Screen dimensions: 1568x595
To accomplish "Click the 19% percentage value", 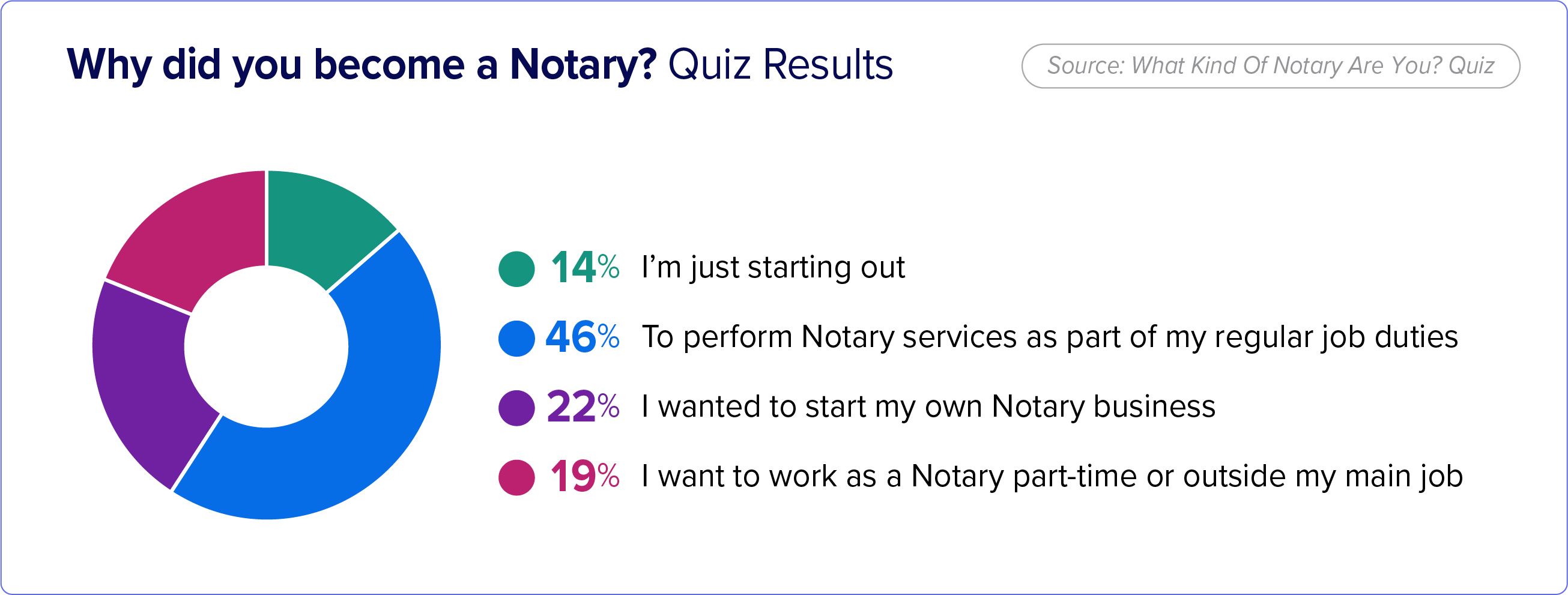I will (584, 477).
